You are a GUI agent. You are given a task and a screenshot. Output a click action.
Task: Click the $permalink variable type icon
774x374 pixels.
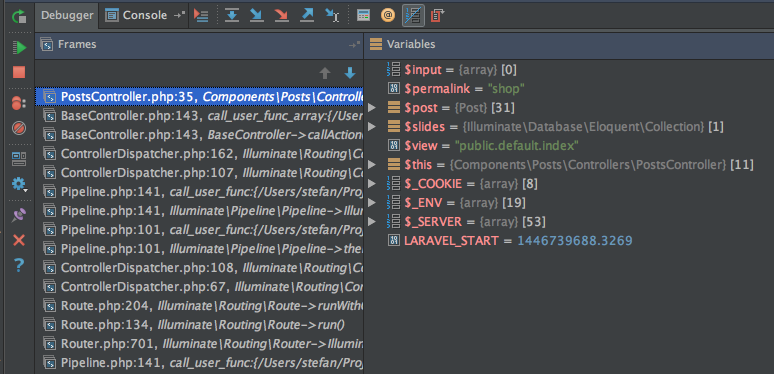coord(393,89)
